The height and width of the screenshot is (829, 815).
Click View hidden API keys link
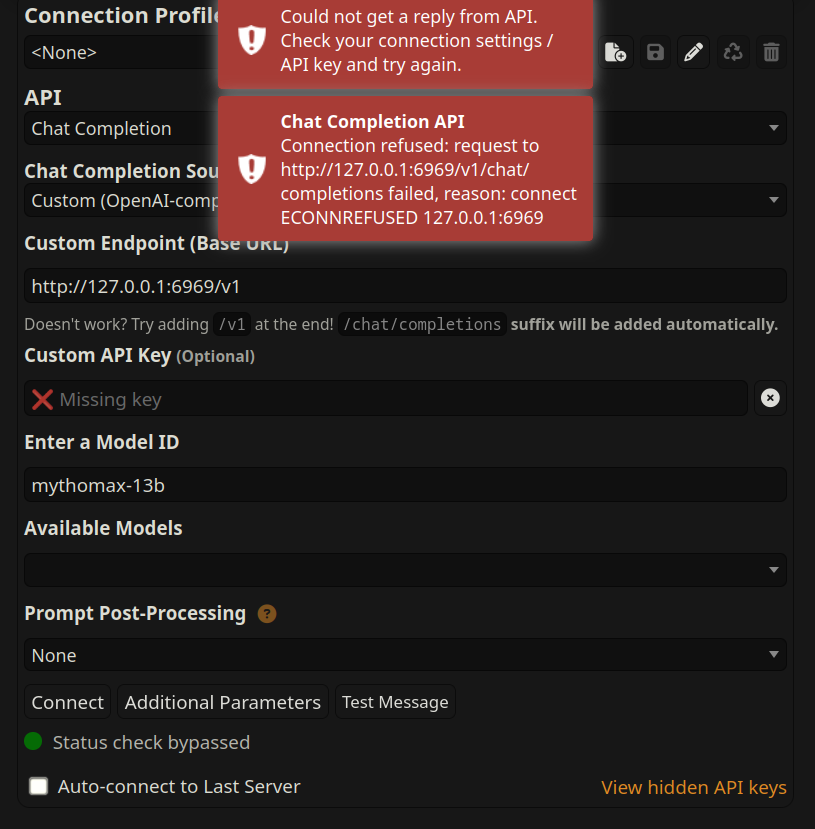[693, 788]
